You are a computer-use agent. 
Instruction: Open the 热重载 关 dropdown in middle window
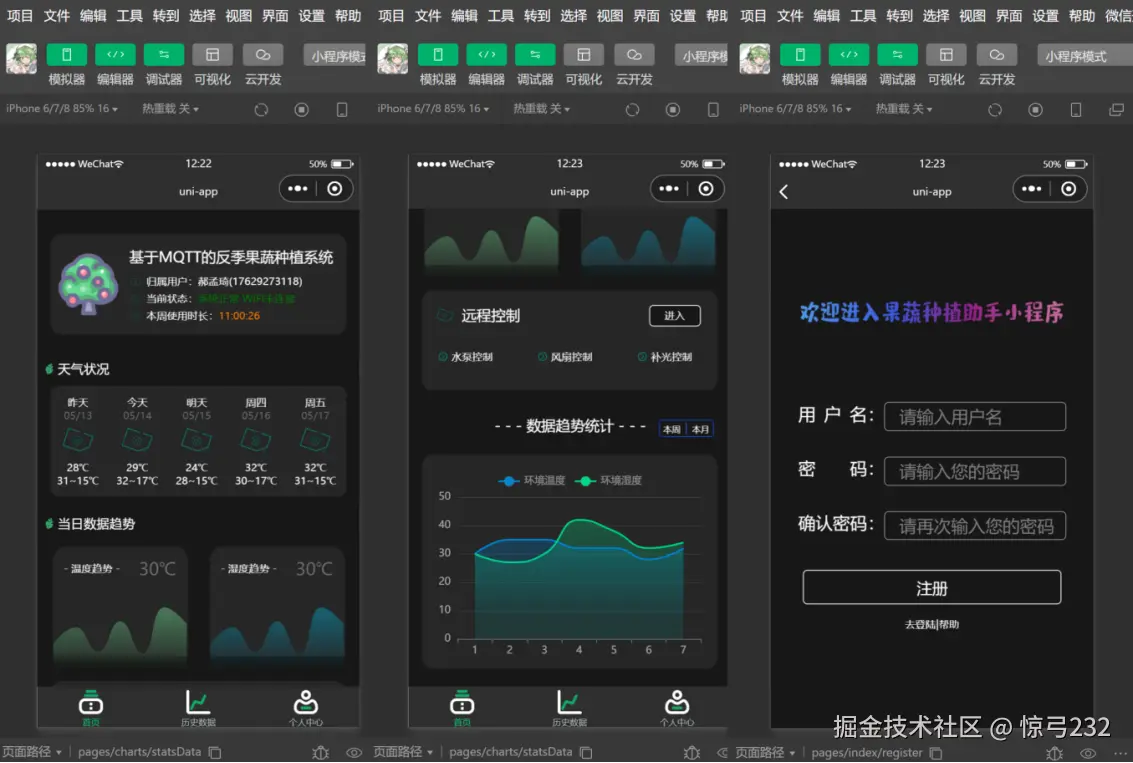click(x=541, y=108)
